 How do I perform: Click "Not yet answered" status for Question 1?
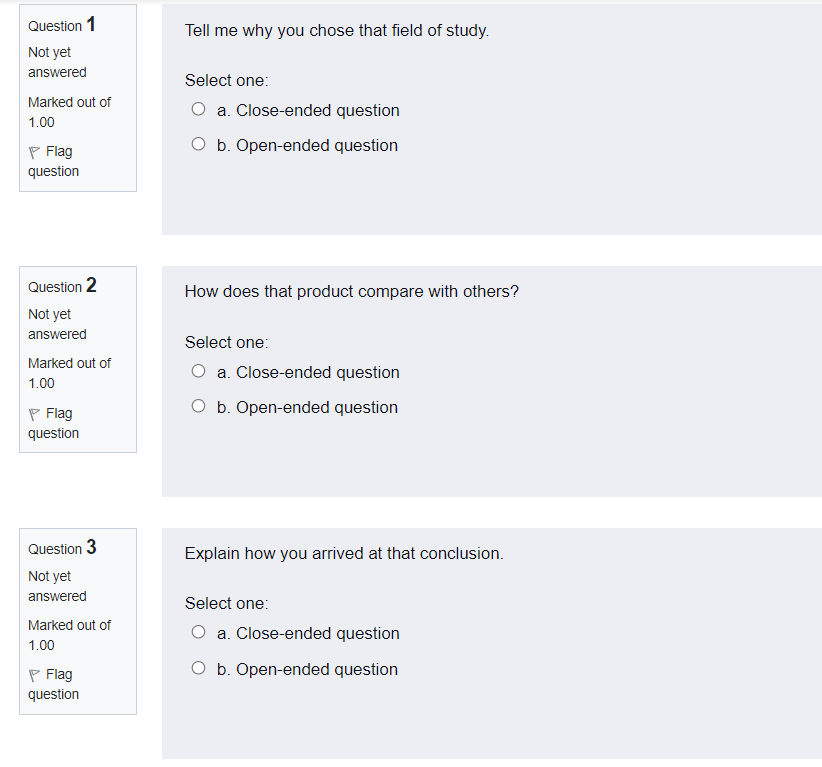[x=57, y=62]
